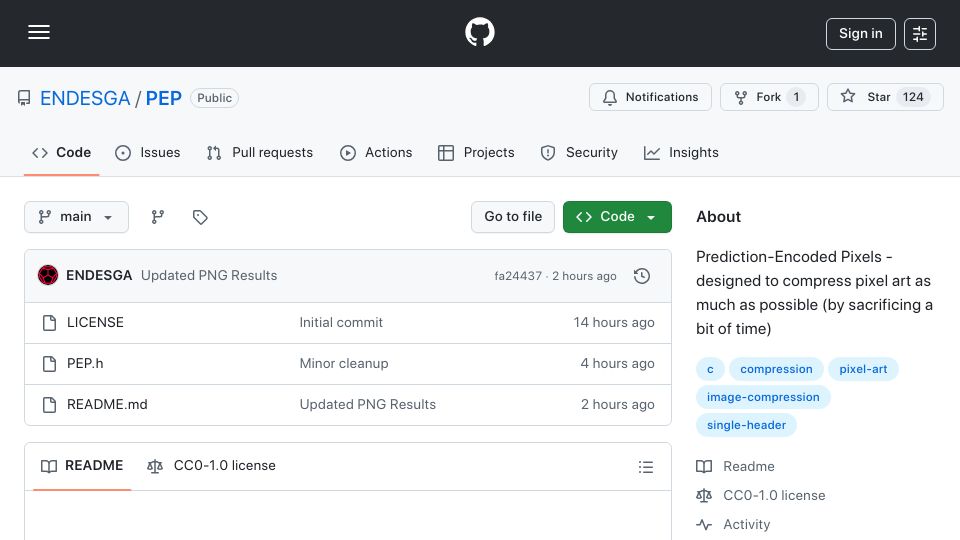Click the image-compression topic tag
This screenshot has width=960, height=540.
[x=763, y=397]
